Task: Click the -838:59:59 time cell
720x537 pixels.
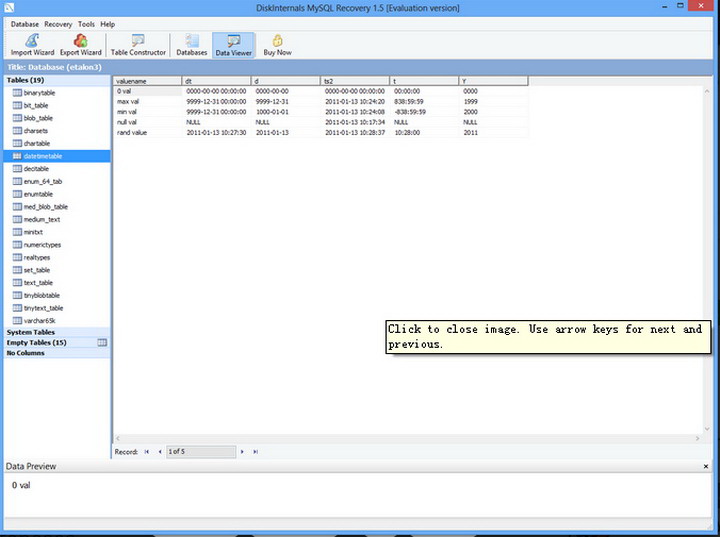Action: point(424,112)
